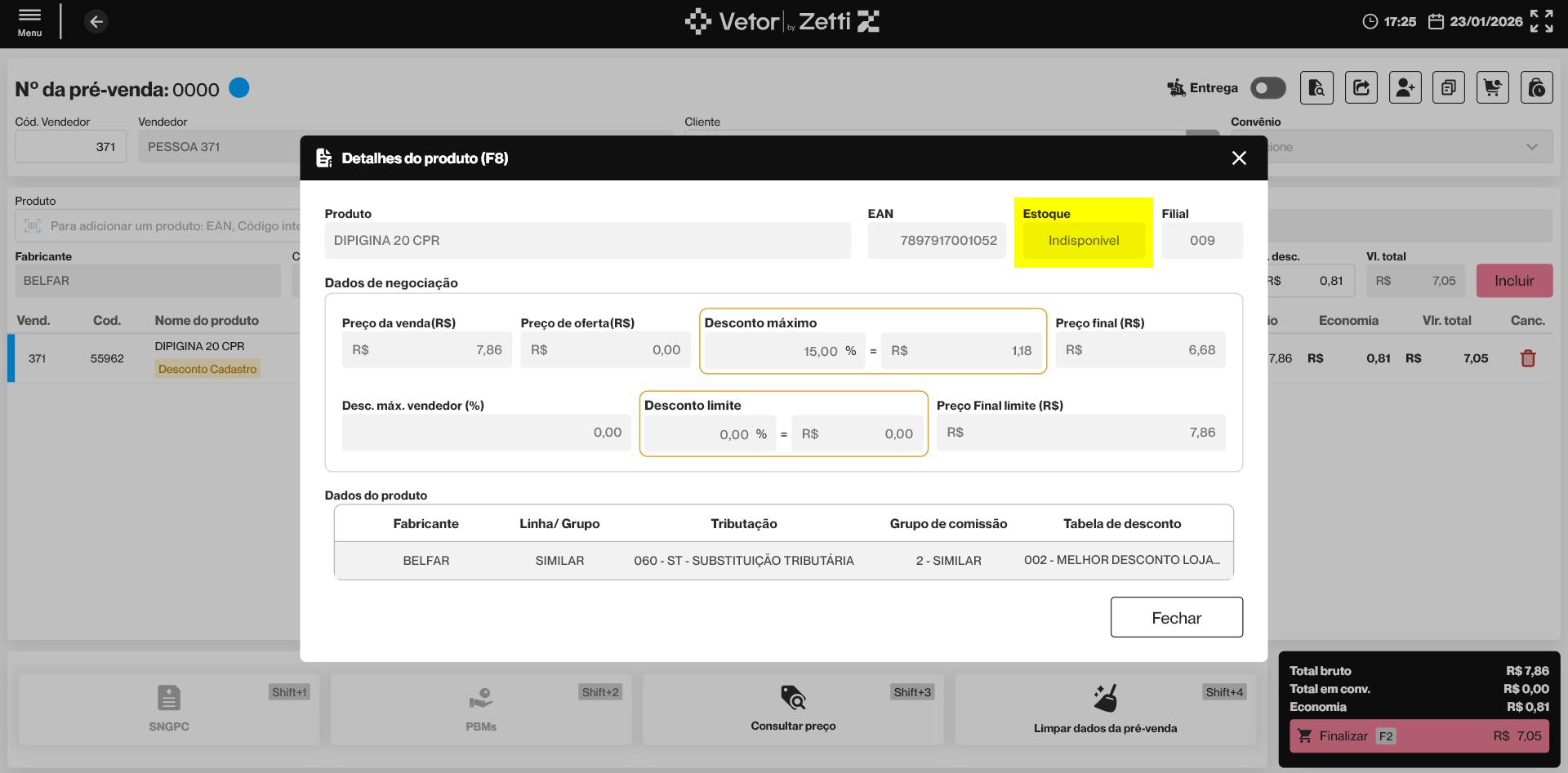Click the EAN field 7897917001052
This screenshot has height=773, width=1568.
coord(937,241)
